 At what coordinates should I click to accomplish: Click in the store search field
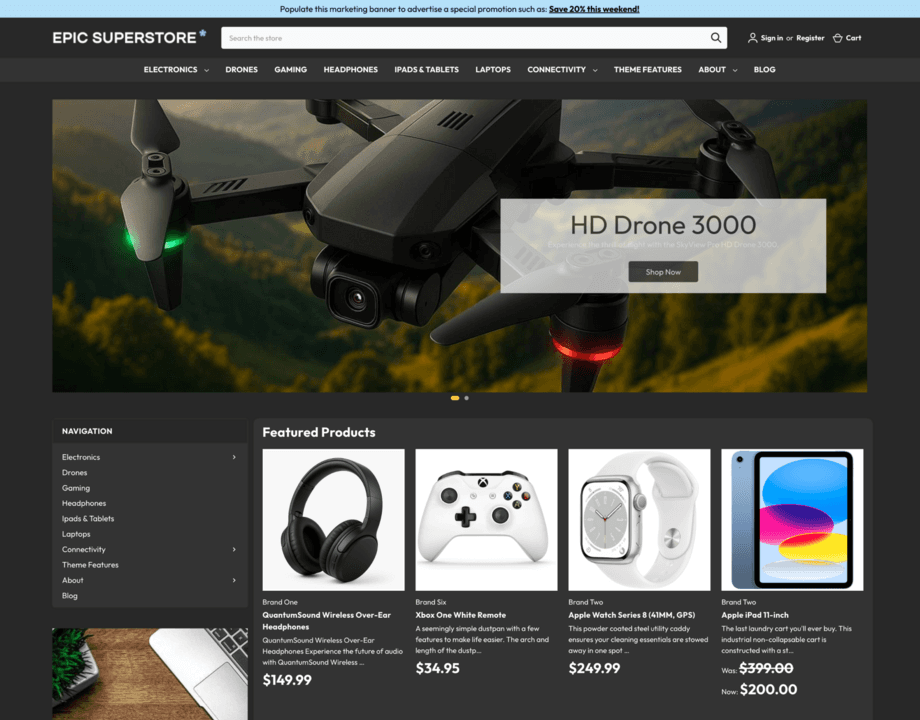coord(460,38)
